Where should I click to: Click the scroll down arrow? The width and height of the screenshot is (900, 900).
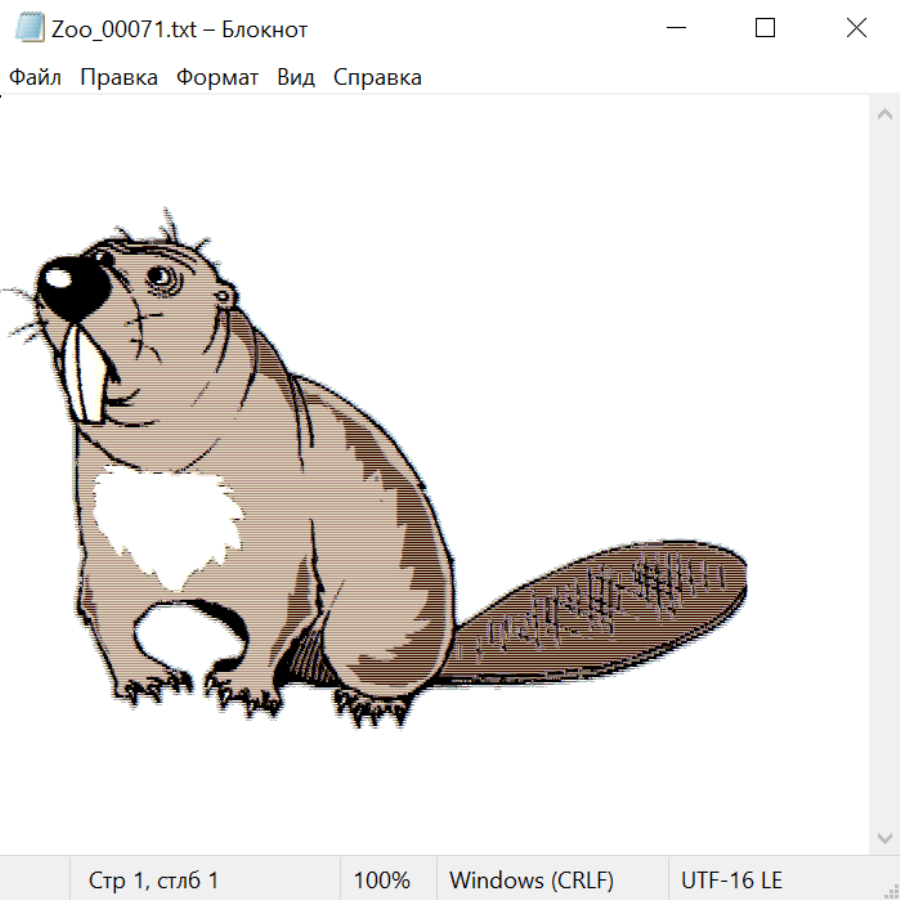pyautogui.click(x=884, y=837)
